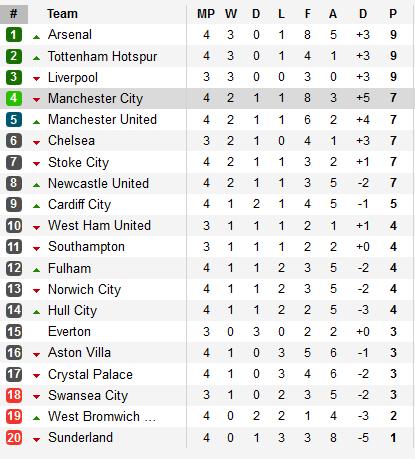Click the green up arrow beside Tottenham Hotspur
Image resolution: width=415 pixels, height=459 pixels.
click(x=37, y=58)
